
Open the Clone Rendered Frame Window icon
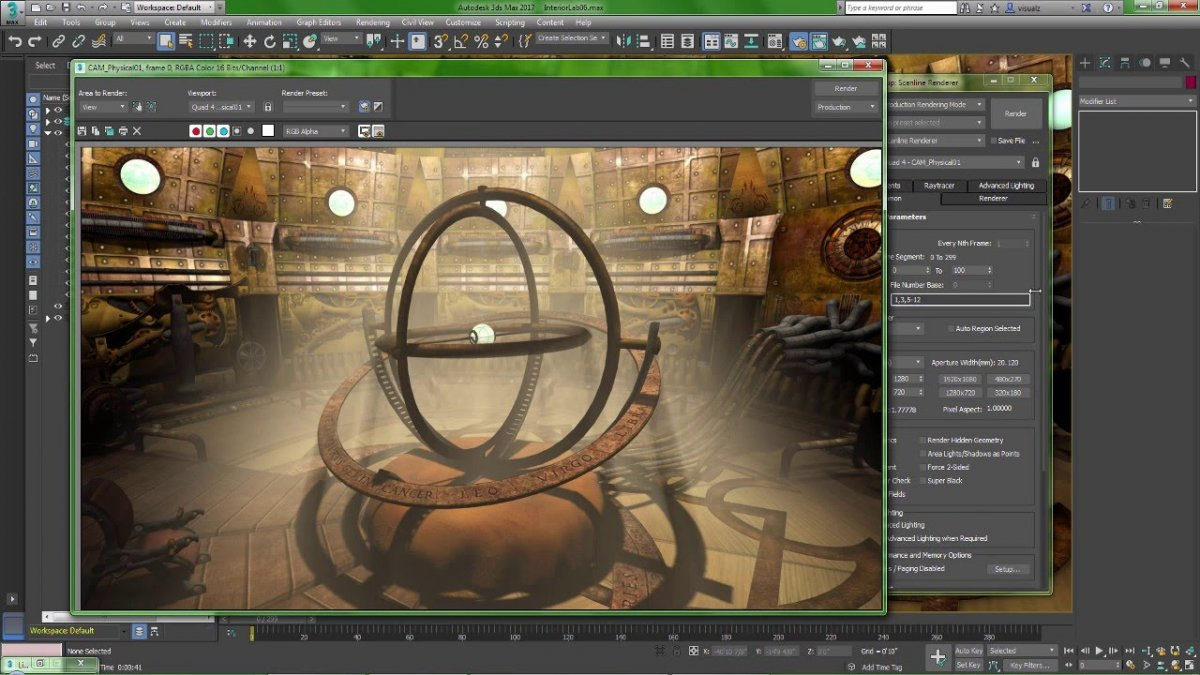[x=109, y=131]
